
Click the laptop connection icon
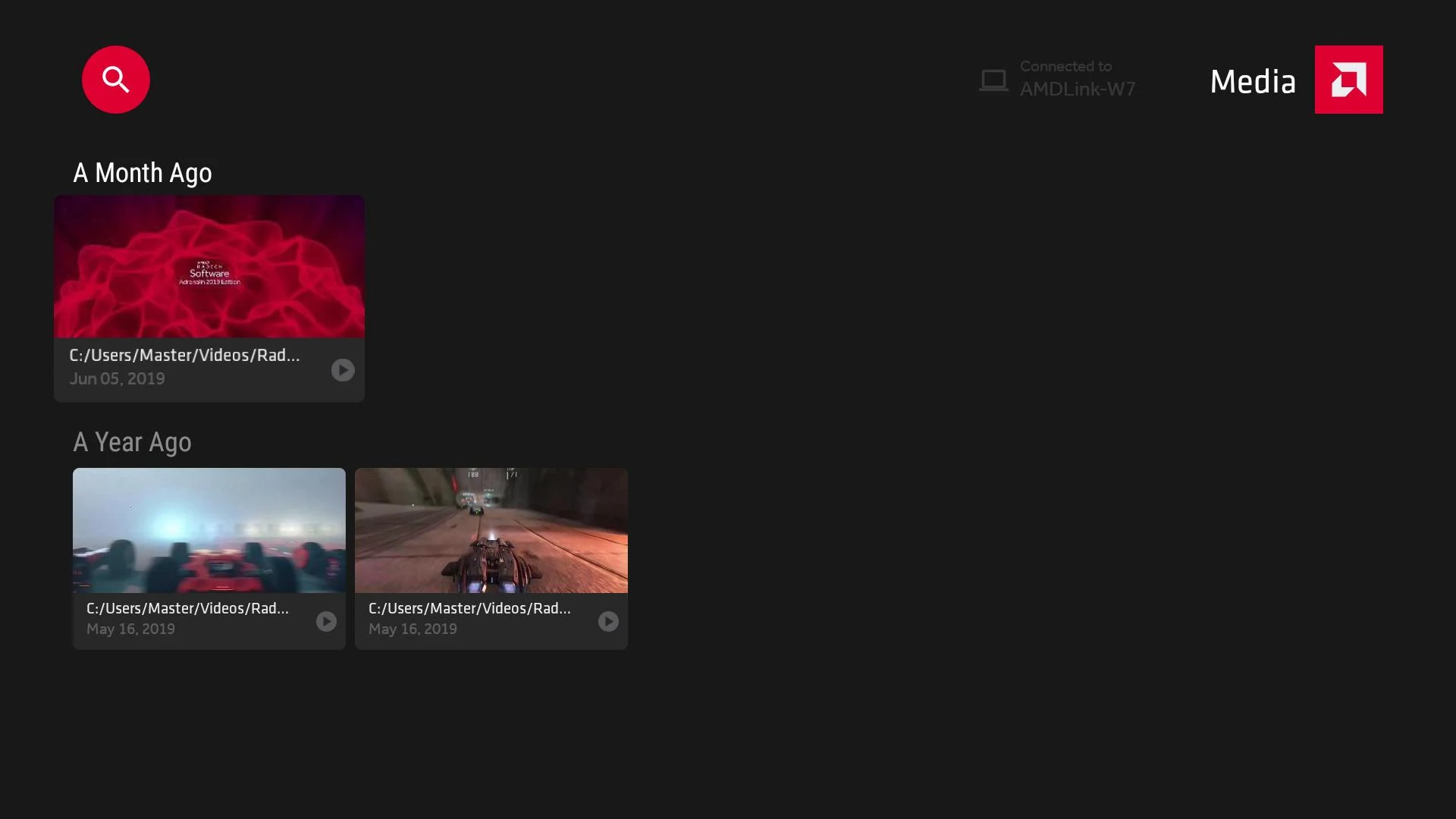point(993,80)
